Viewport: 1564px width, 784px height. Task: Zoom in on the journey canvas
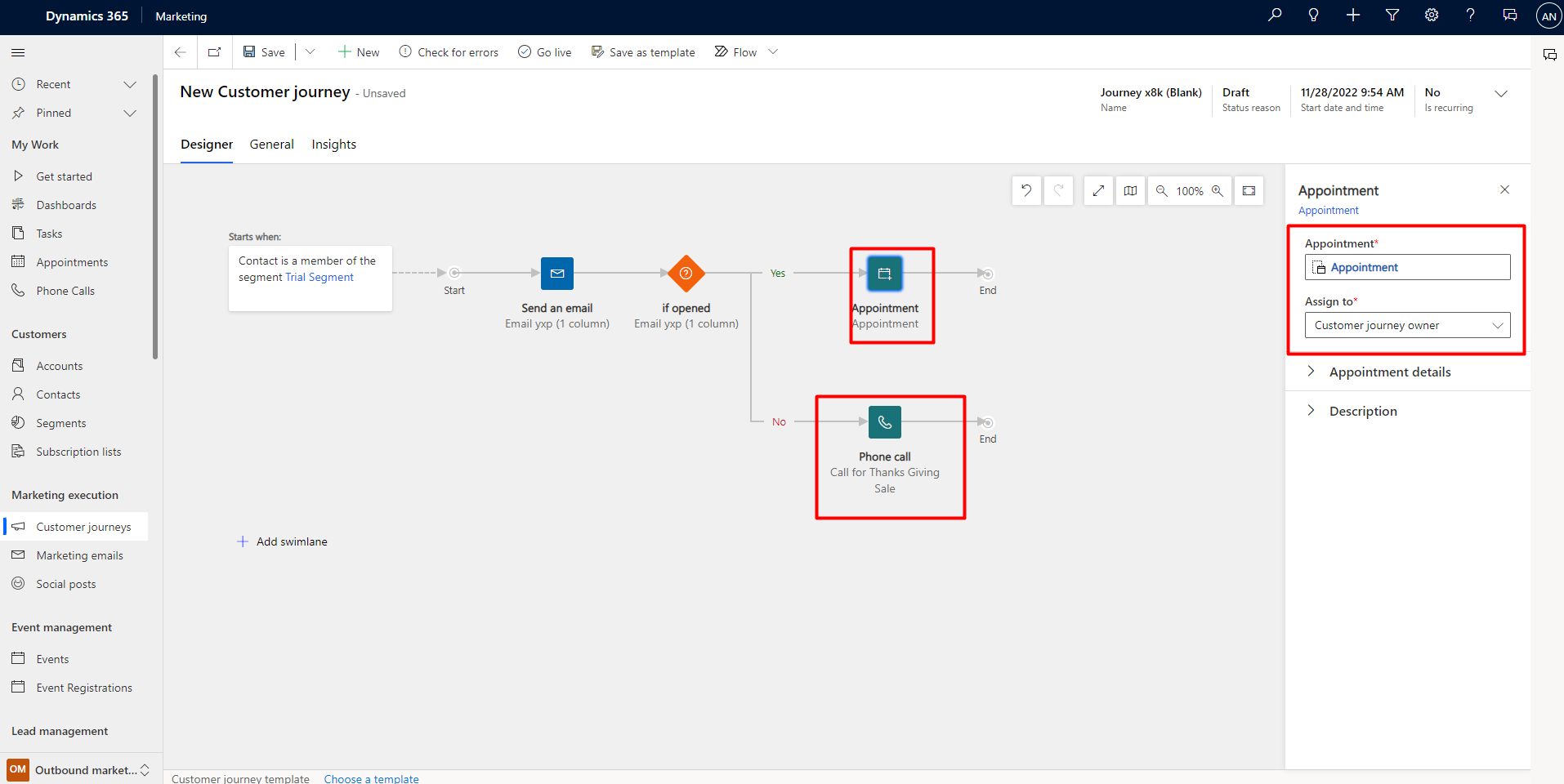pyautogui.click(x=1218, y=190)
